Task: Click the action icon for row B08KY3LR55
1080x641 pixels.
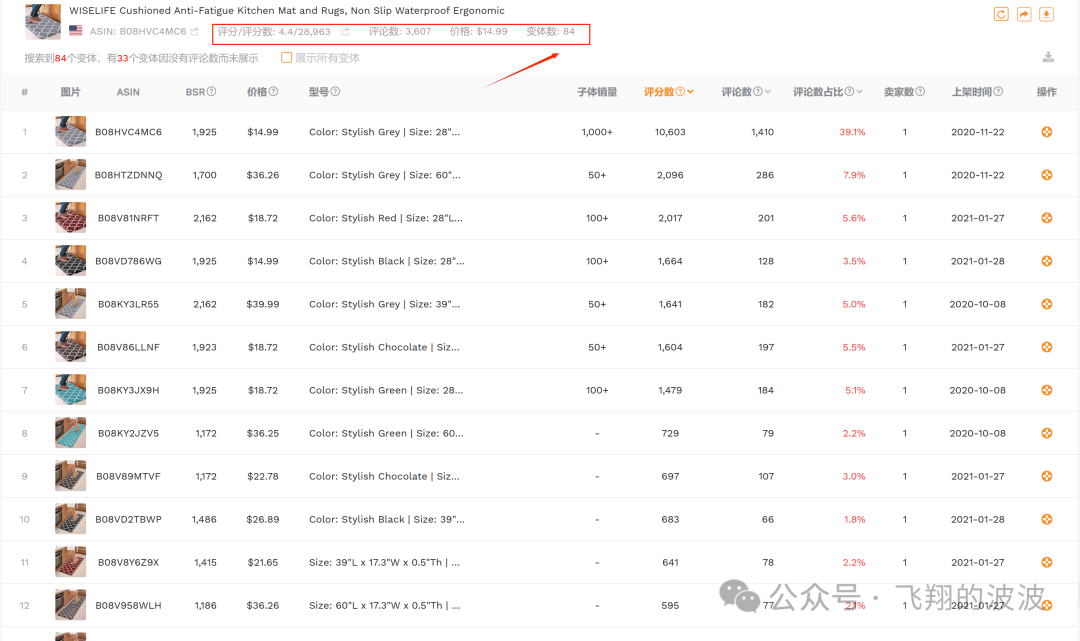Action: coord(1047,304)
